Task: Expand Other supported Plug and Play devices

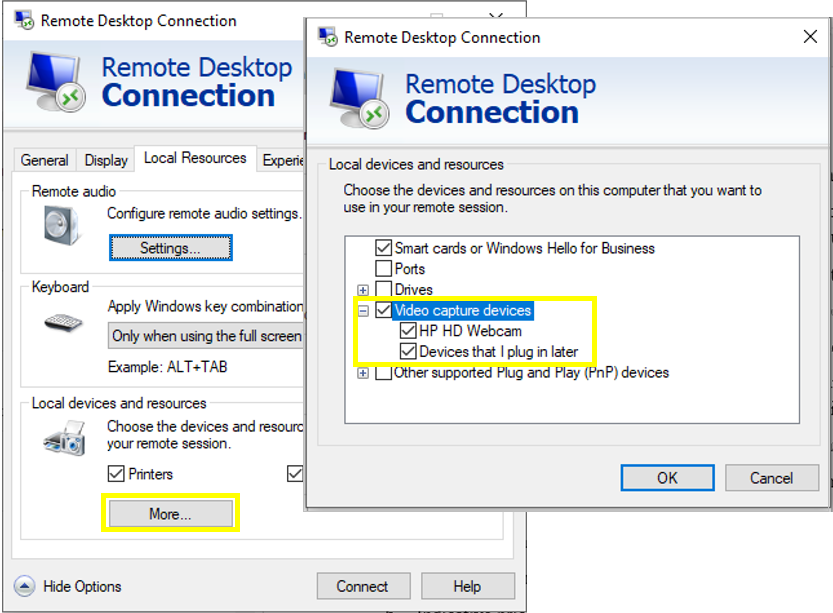Action: [x=362, y=373]
